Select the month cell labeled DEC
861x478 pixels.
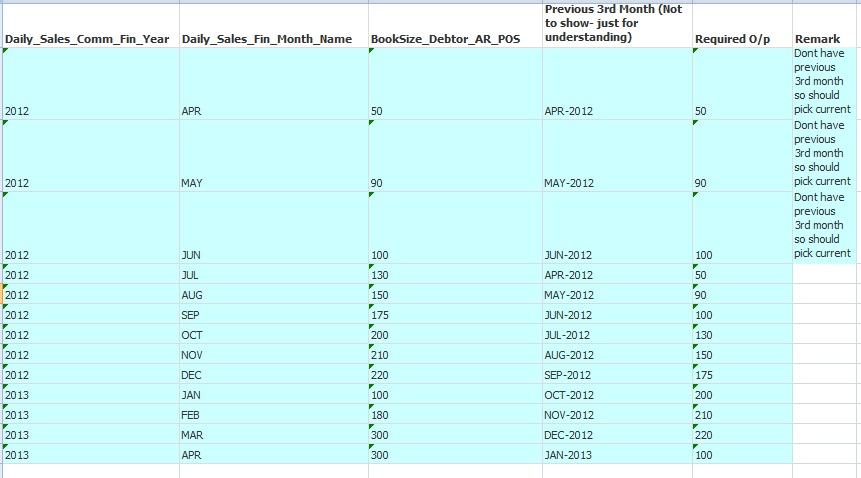tap(274, 374)
